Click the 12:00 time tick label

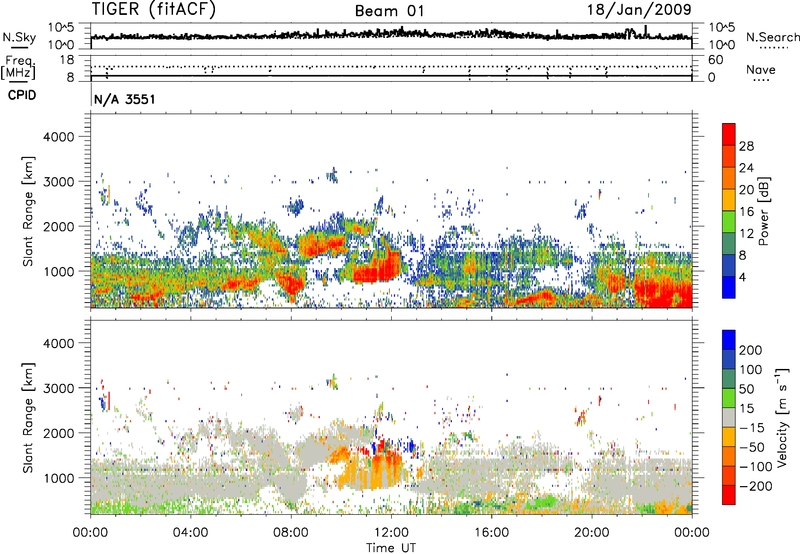(x=391, y=533)
